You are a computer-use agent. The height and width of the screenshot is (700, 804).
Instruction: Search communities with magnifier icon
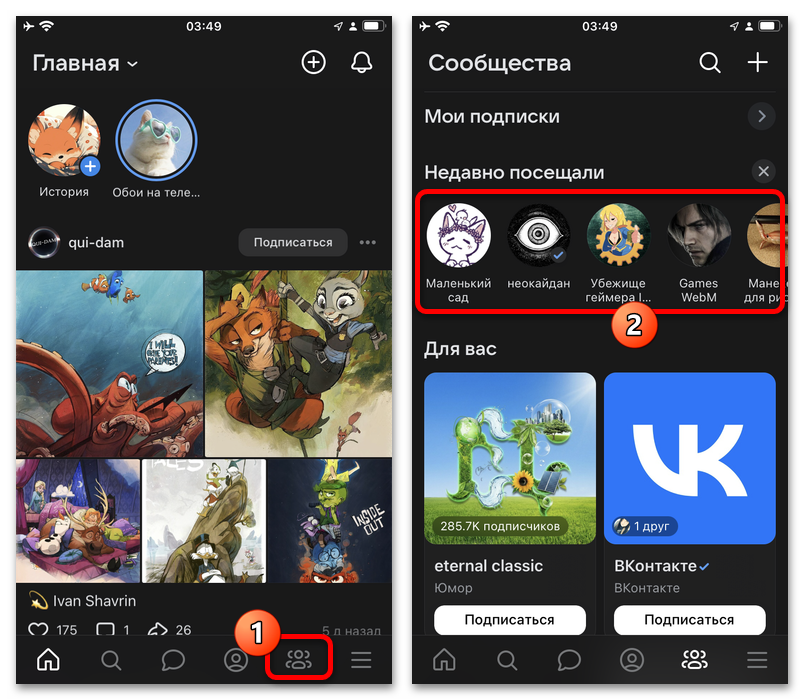pos(710,63)
